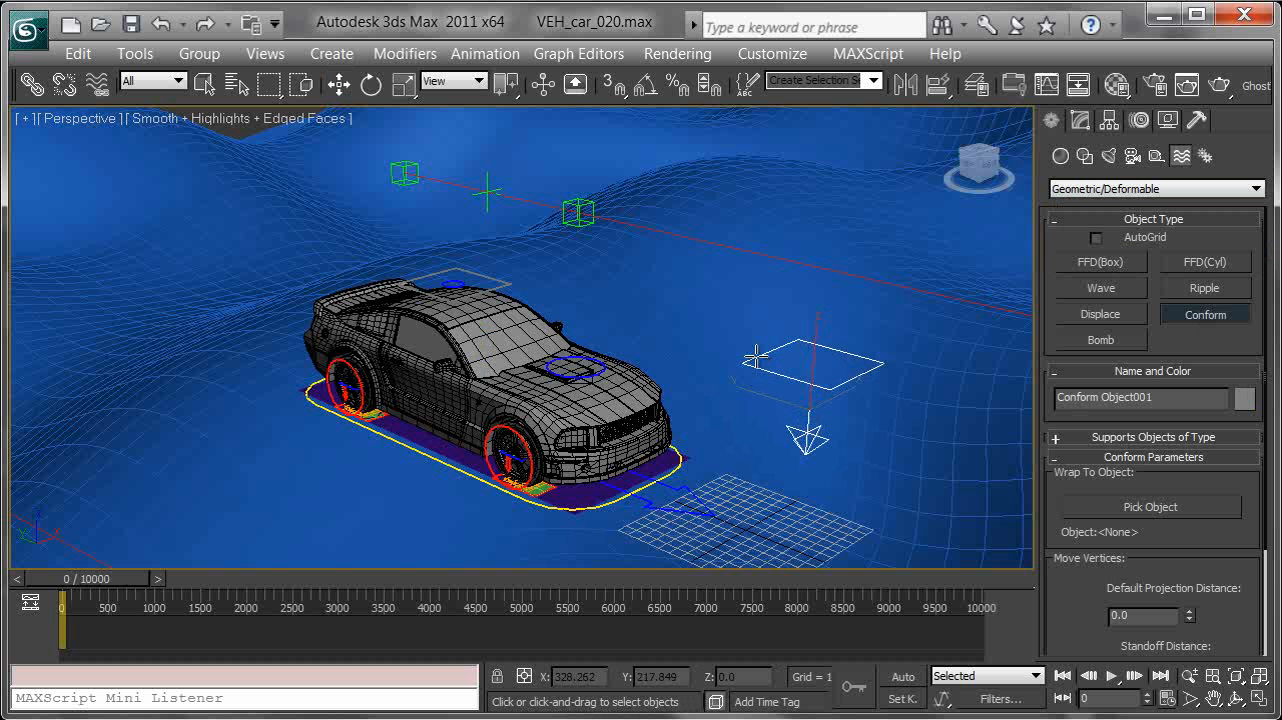Switch to Lights category in Create panel
This screenshot has width=1282, height=720.
pos(1108,156)
